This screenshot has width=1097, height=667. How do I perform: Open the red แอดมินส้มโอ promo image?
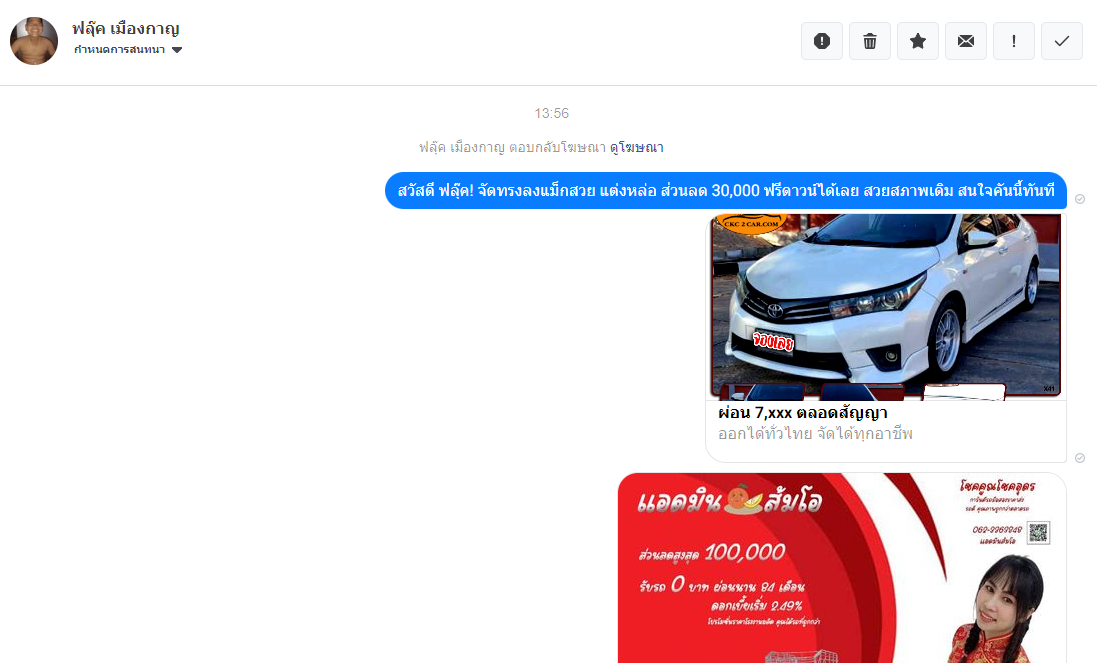[842, 568]
